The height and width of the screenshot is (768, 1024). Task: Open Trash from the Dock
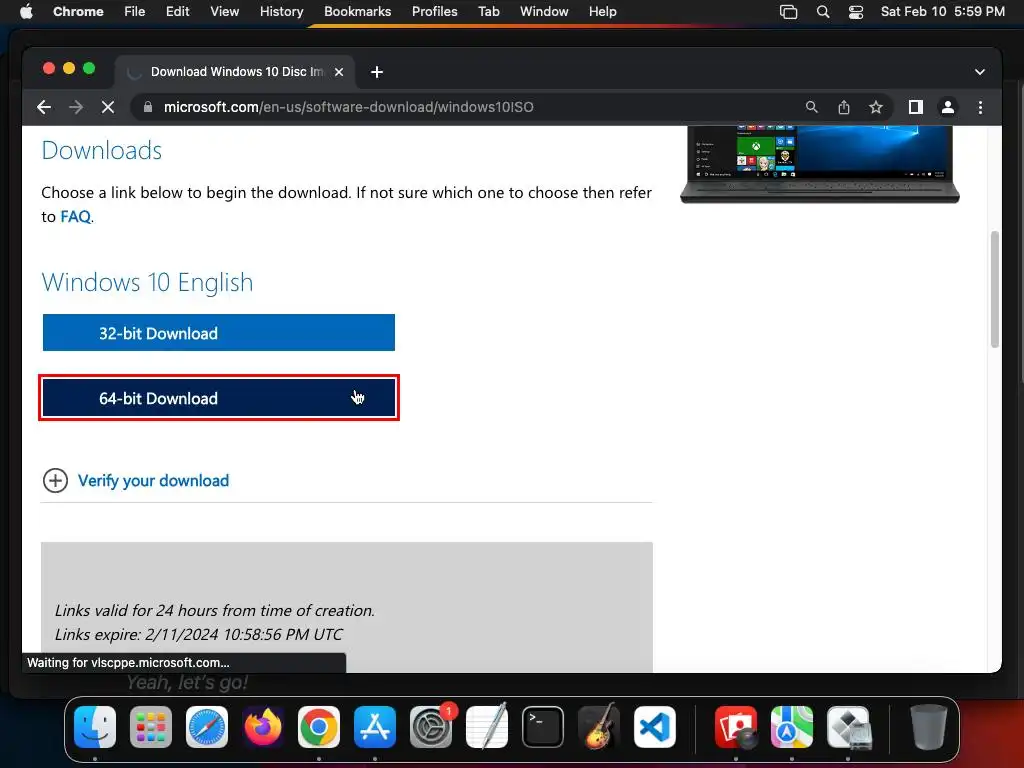pos(928,727)
